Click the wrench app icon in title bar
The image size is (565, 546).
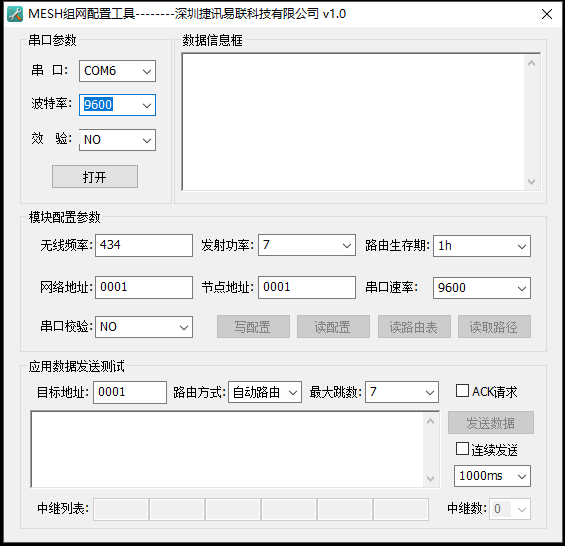point(14,14)
